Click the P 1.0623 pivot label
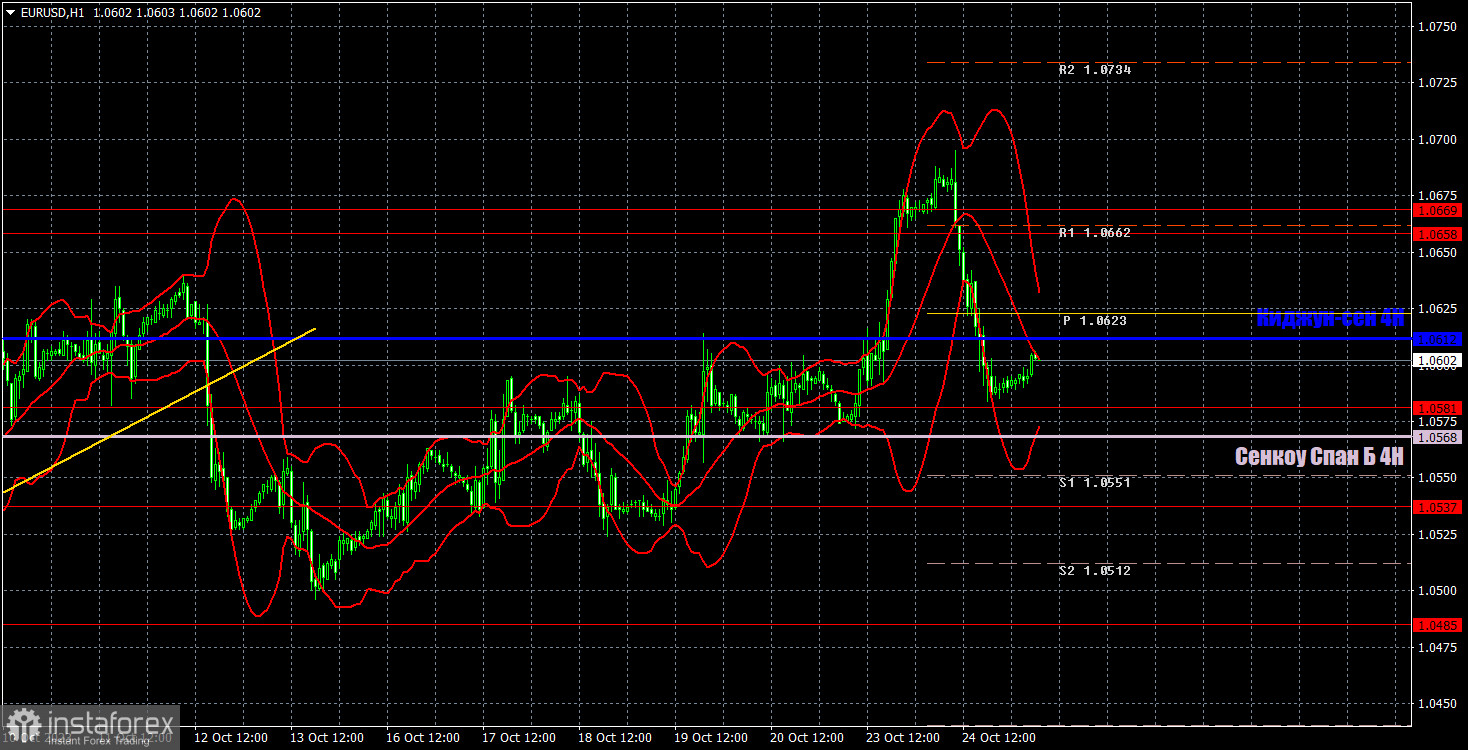 click(1095, 321)
